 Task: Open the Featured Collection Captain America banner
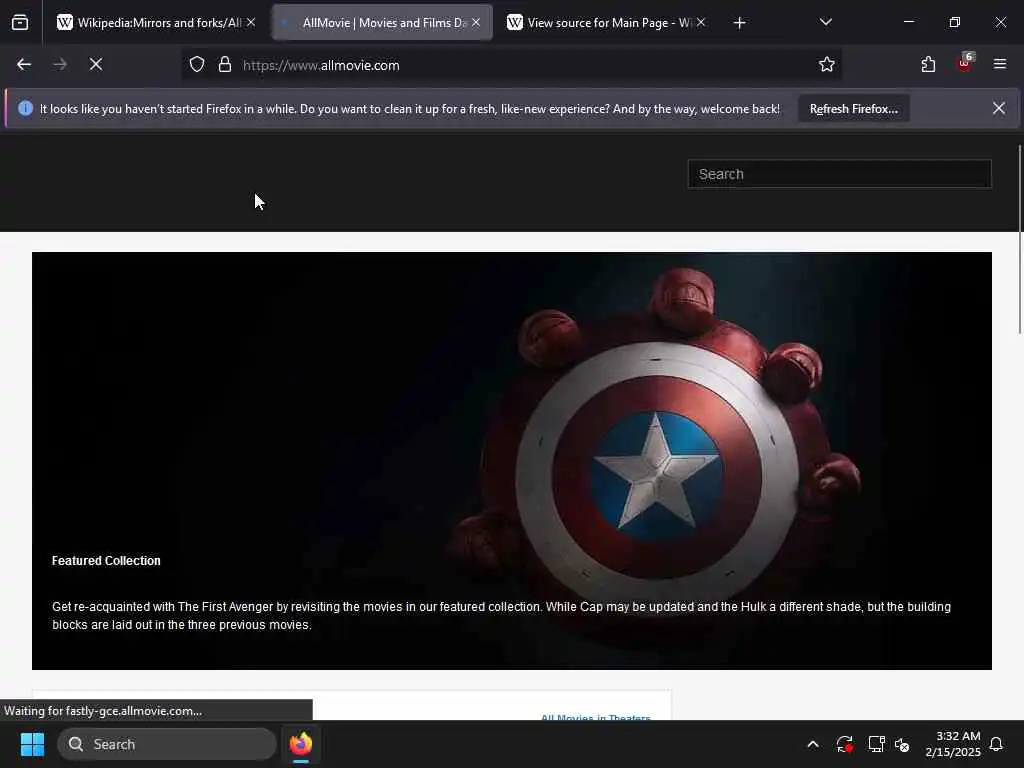[512, 460]
